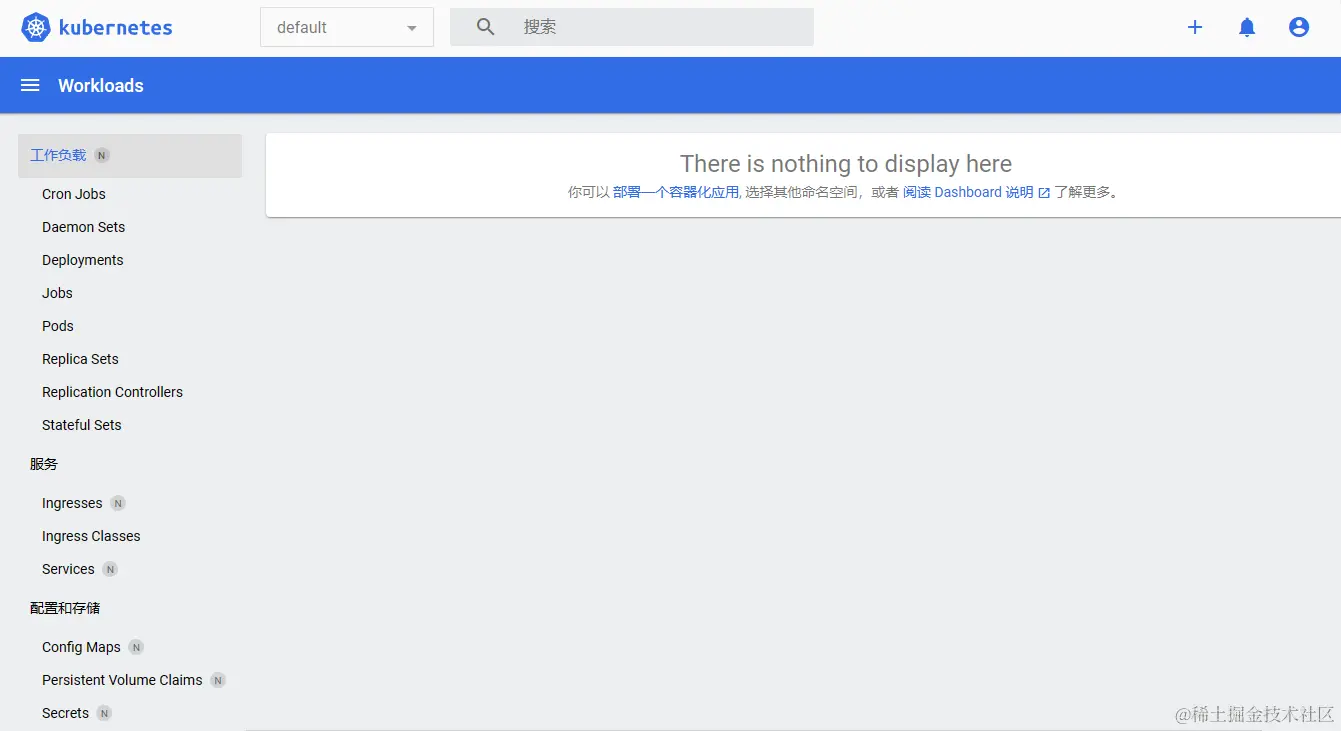Open Config Maps in the sidebar
The width and height of the screenshot is (1341, 731).
[x=81, y=647]
